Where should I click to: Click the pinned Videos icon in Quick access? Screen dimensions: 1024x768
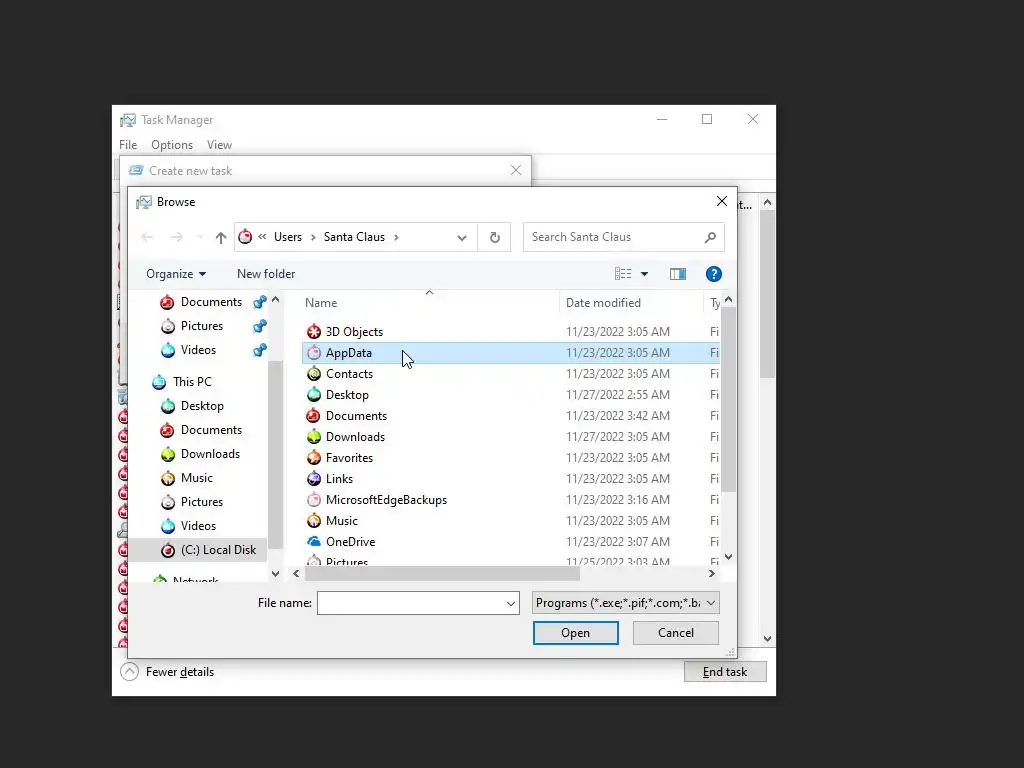[x=168, y=349]
